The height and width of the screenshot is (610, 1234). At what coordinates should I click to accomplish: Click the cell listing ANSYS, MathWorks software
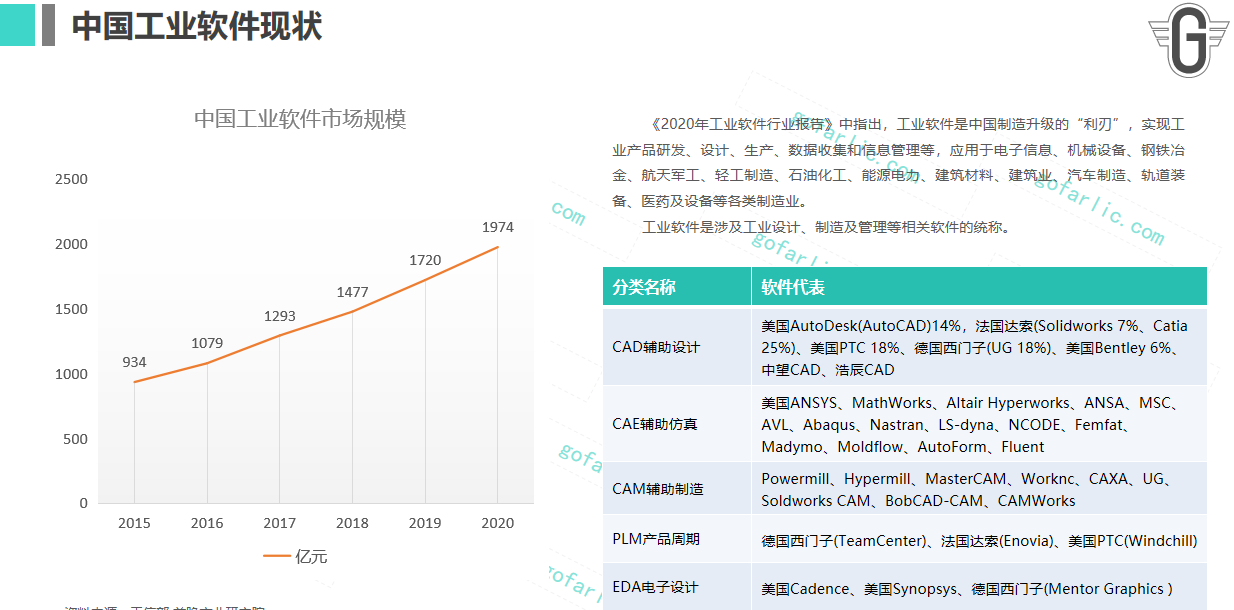coord(979,424)
